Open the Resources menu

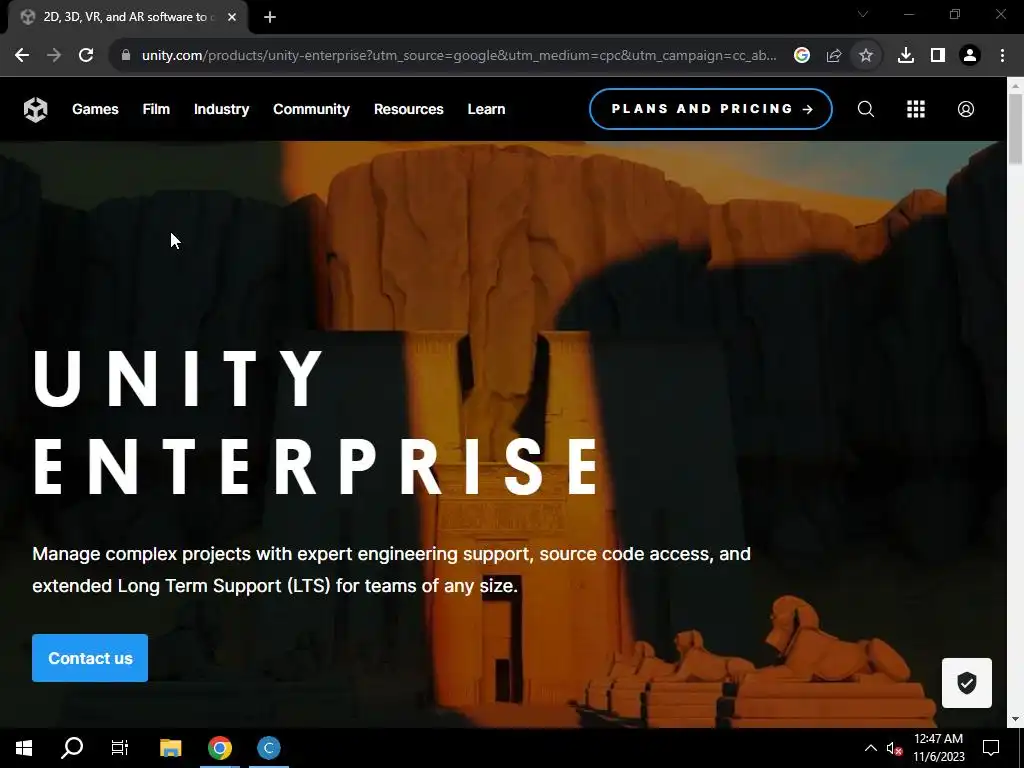click(409, 109)
